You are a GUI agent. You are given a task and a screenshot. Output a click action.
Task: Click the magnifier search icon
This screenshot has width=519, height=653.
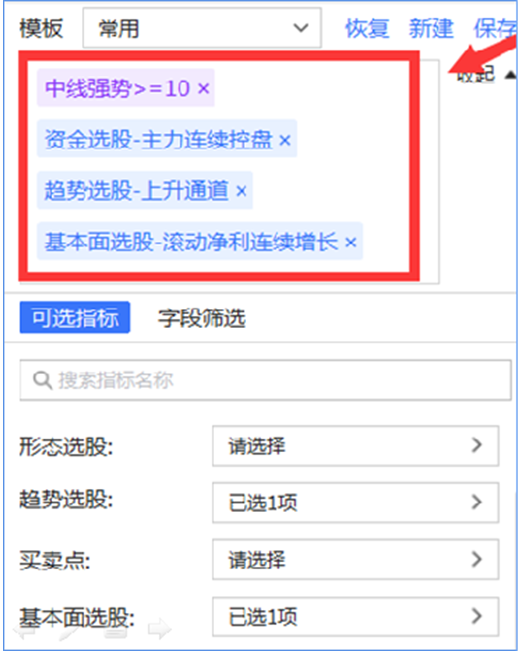[x=42, y=380]
